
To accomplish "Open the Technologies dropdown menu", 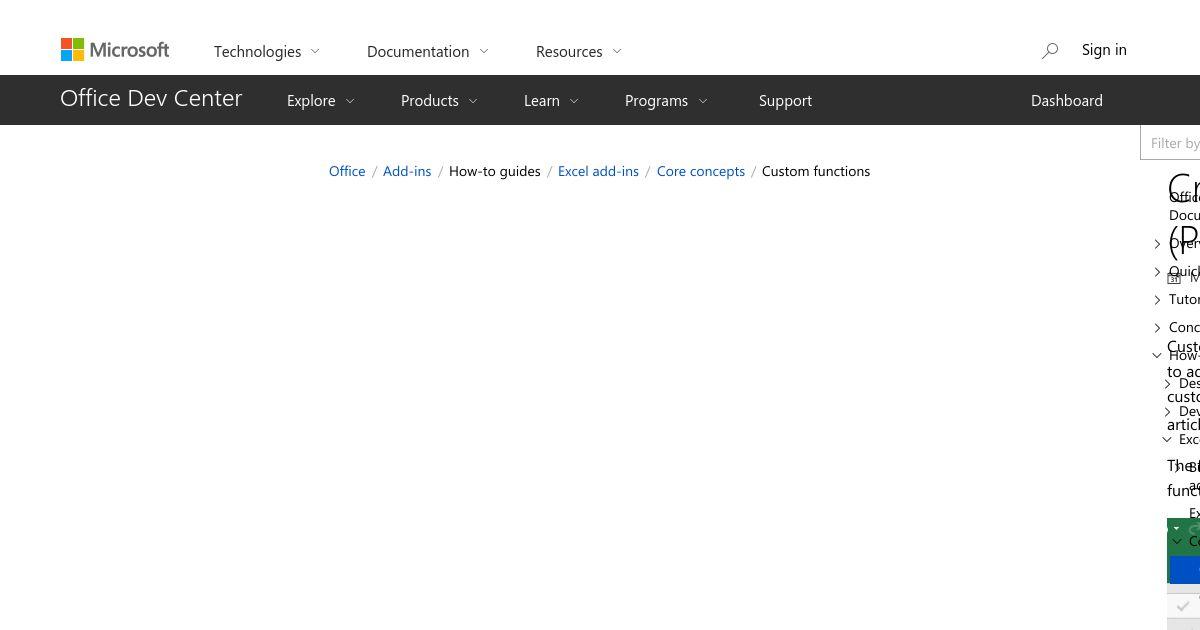I will (267, 51).
